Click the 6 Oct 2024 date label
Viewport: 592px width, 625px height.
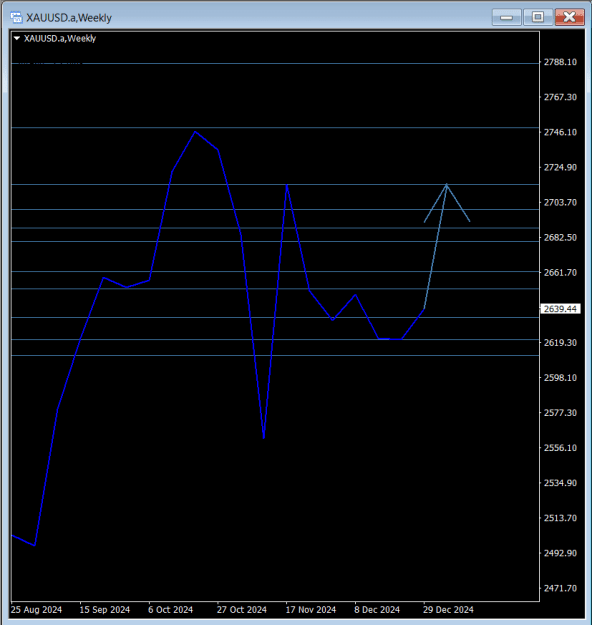click(171, 609)
